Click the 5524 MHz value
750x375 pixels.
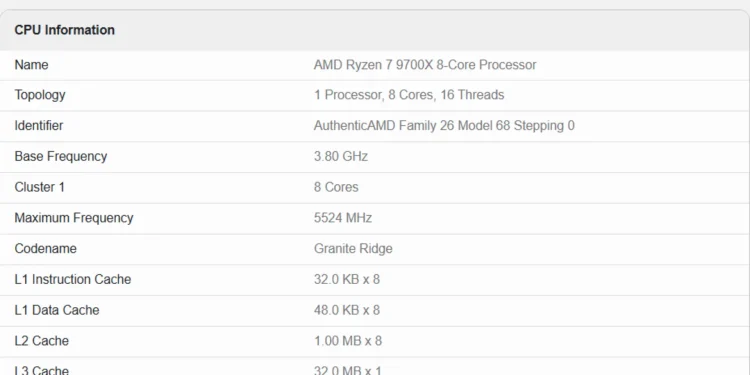[342, 218]
